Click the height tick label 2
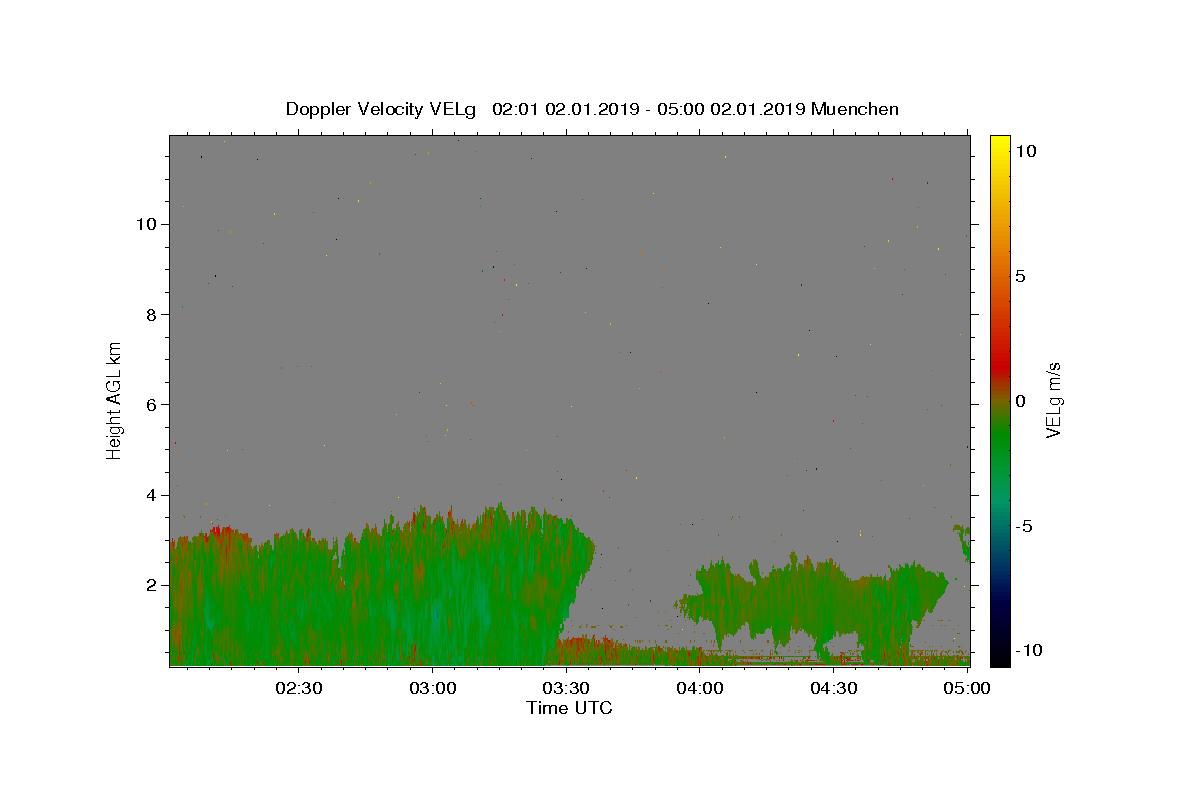Viewport: 1200px width, 800px height. tap(151, 585)
